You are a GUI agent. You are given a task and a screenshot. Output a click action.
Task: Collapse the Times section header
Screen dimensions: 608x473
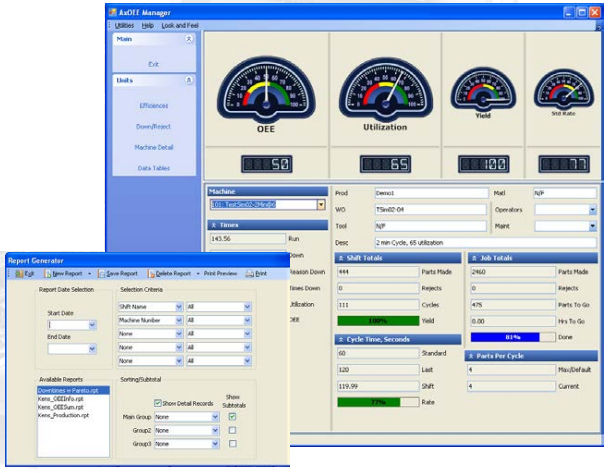(268, 225)
